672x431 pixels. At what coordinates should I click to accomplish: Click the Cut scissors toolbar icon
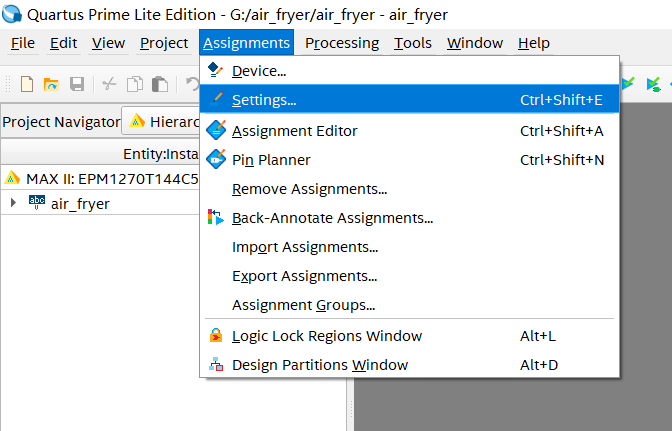pos(110,84)
